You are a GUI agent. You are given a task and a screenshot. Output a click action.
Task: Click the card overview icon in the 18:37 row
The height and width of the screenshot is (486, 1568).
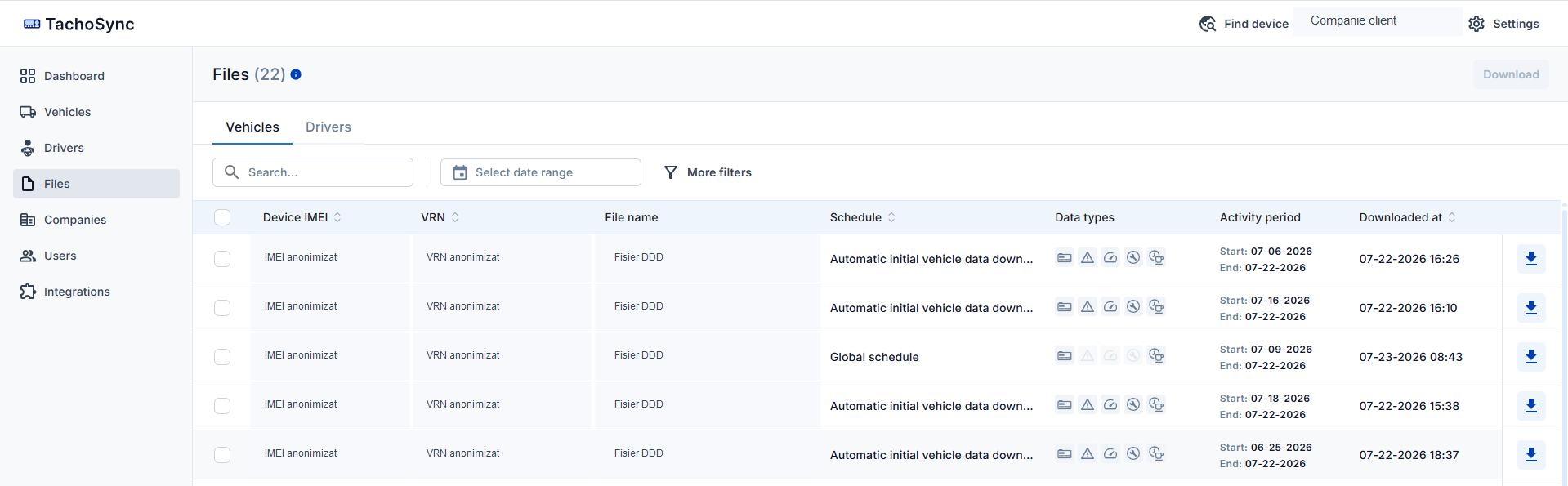coord(1065,454)
